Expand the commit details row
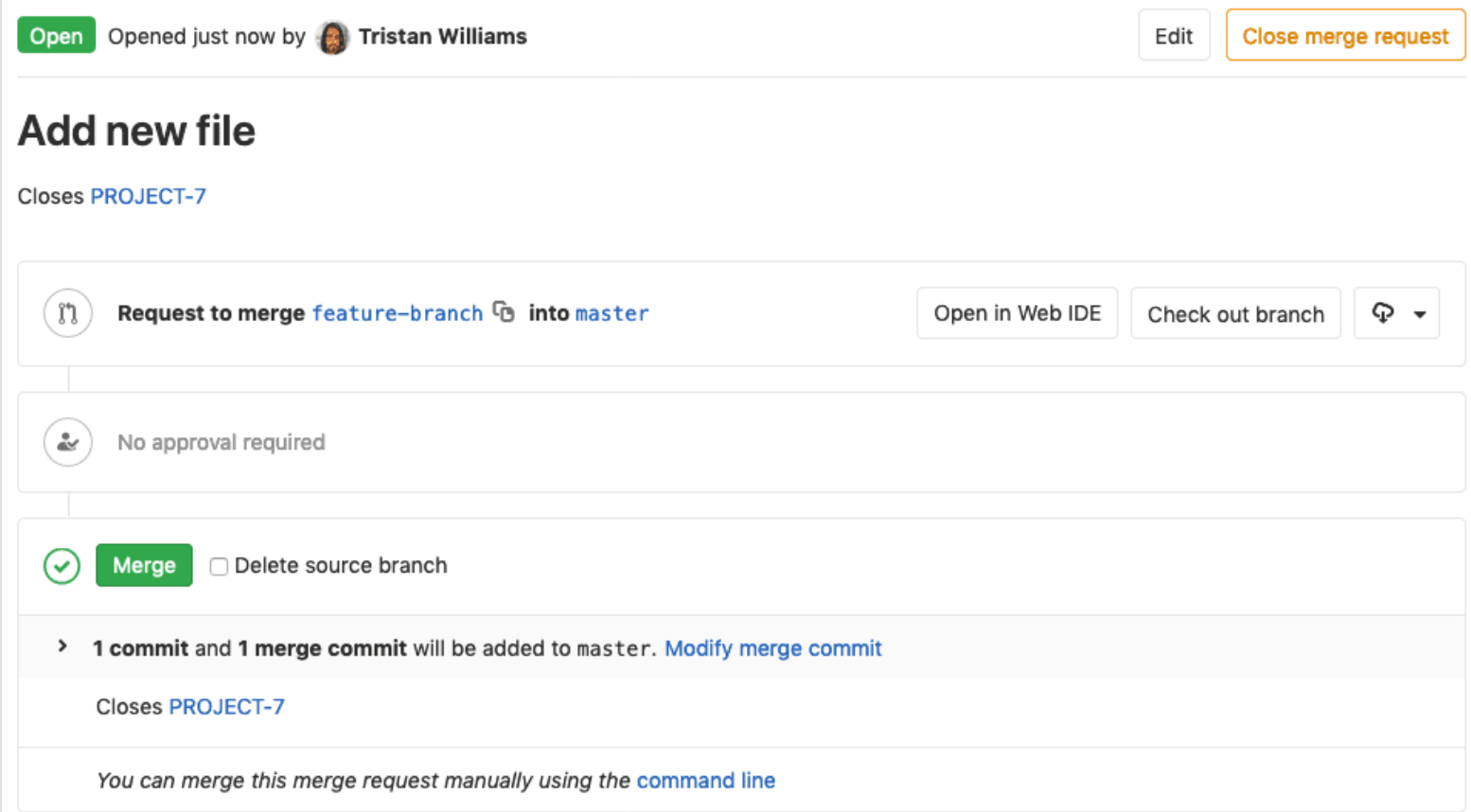 tap(62, 647)
